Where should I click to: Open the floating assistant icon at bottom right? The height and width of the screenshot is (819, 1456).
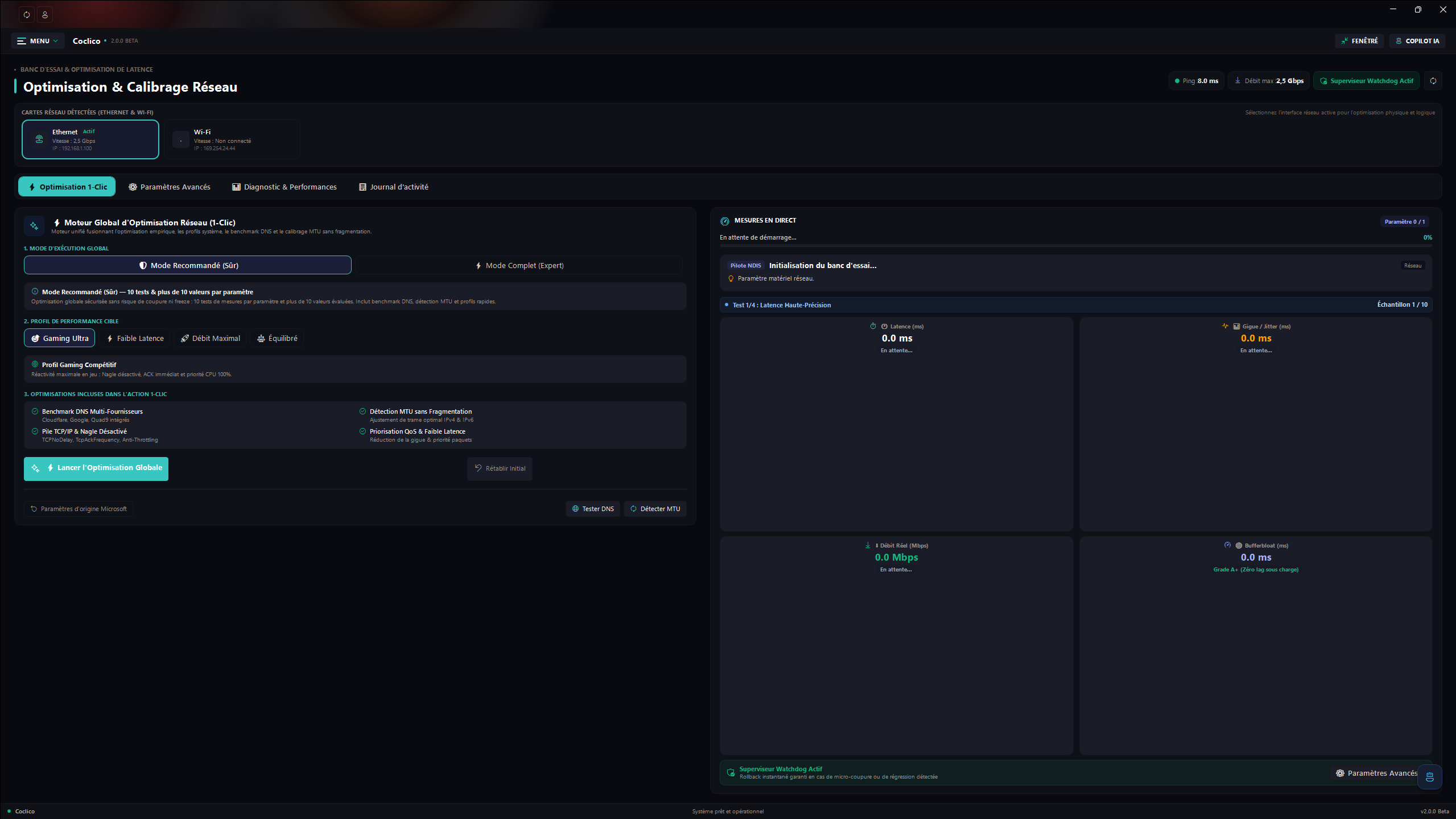[x=1430, y=777]
